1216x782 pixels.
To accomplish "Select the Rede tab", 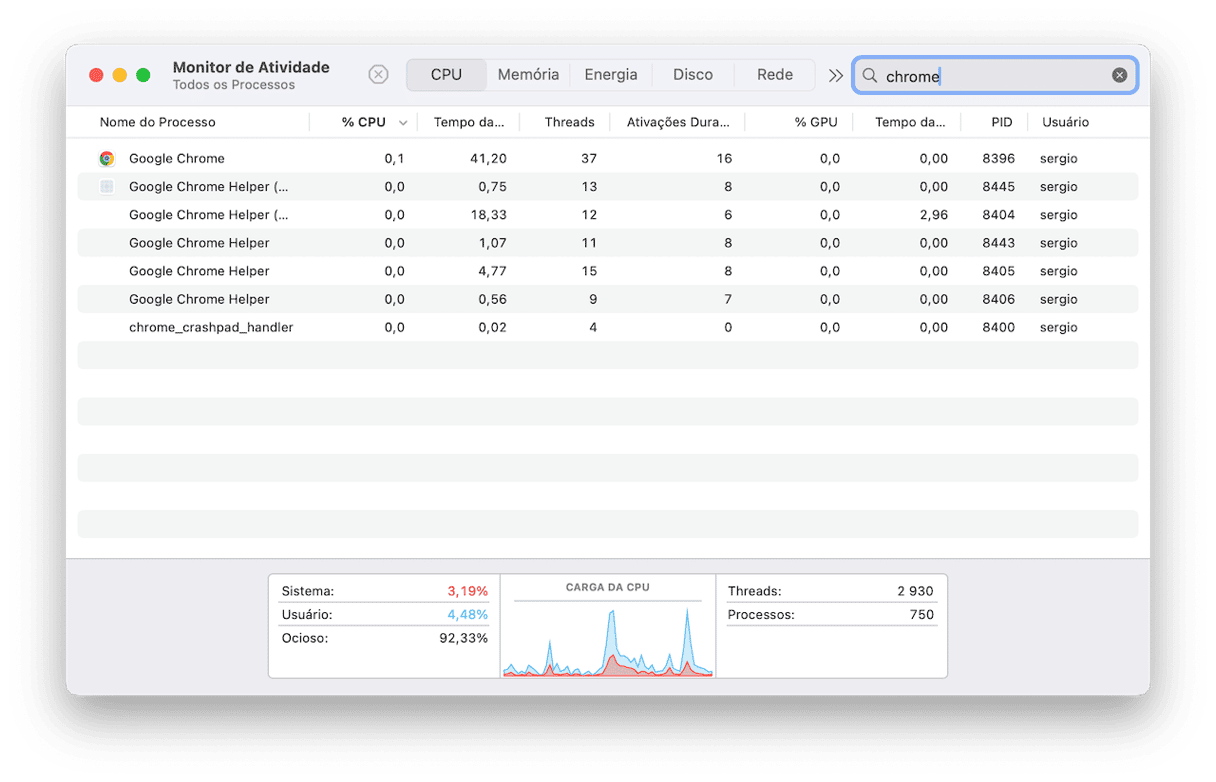I will [775, 75].
